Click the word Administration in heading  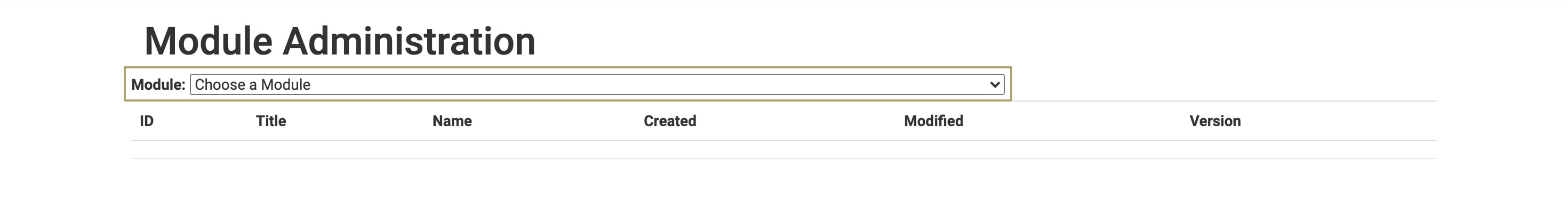[x=409, y=42]
